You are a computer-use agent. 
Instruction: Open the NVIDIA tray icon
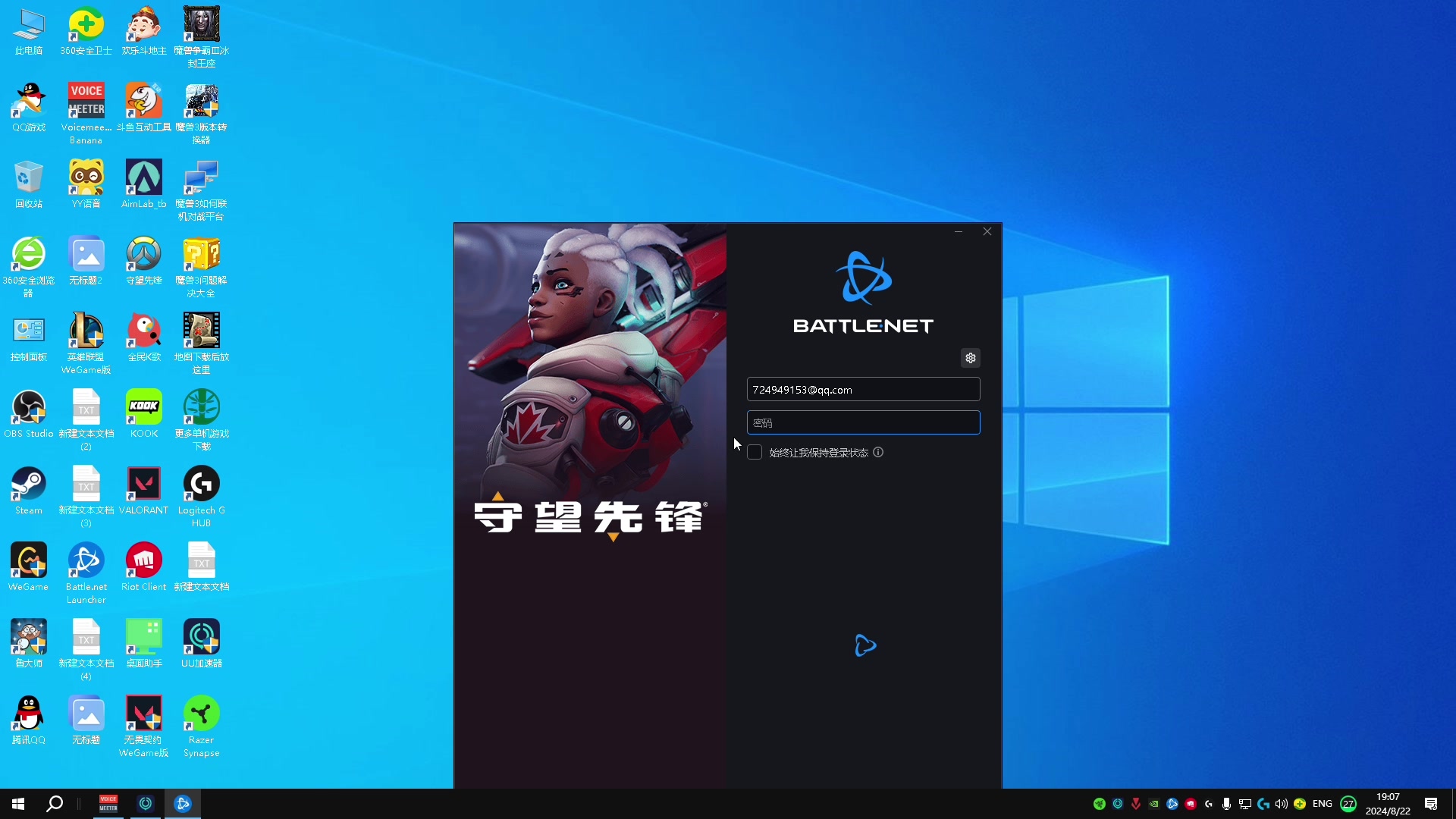[x=1153, y=804]
